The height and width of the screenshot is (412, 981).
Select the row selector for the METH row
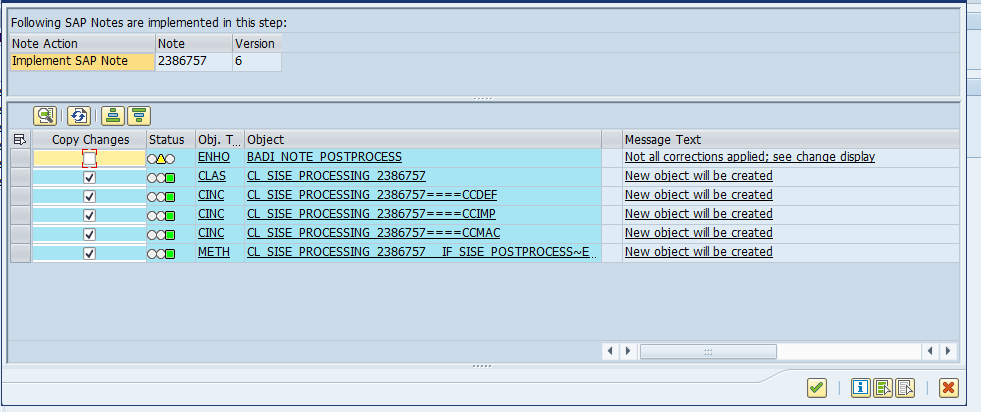click(20, 253)
